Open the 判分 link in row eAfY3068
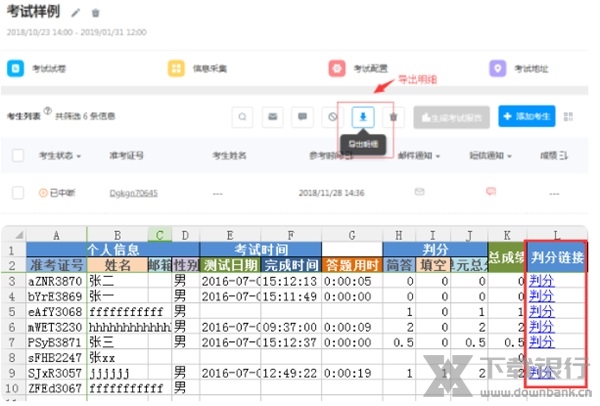This screenshot has width=600, height=406. pyautogui.click(x=541, y=311)
